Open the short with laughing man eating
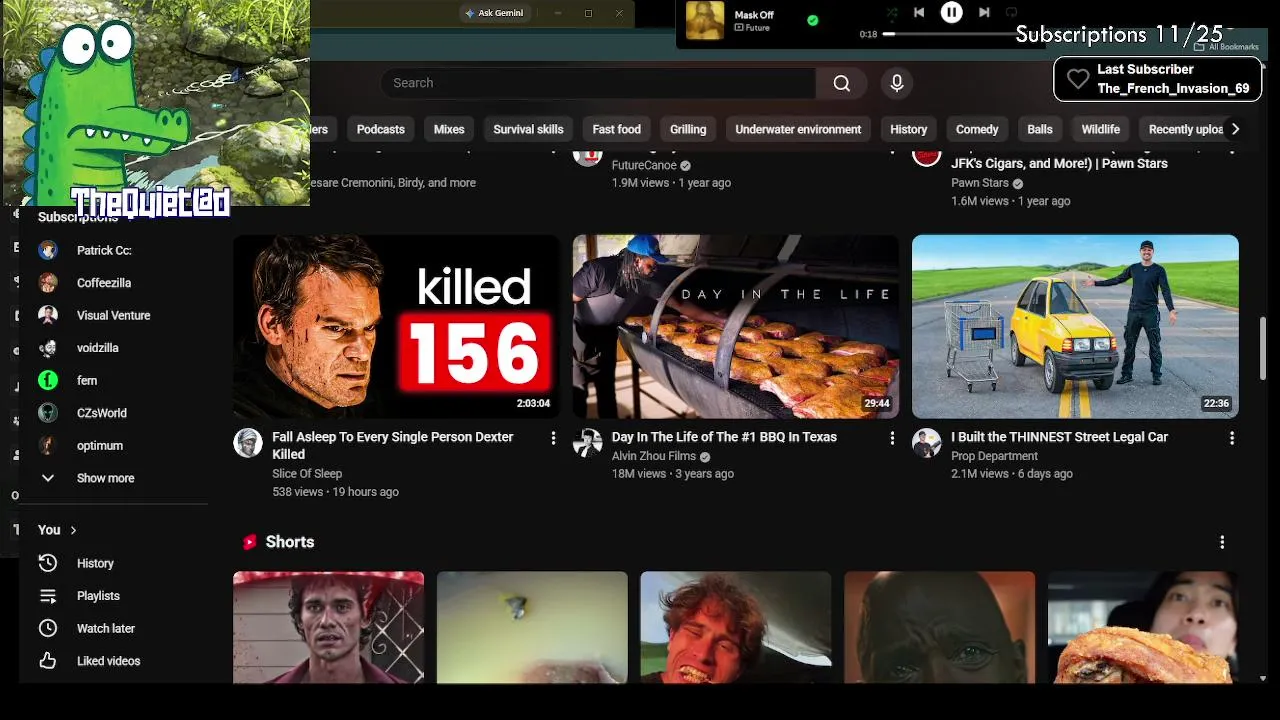Image resolution: width=1280 pixels, height=720 pixels. coord(735,627)
